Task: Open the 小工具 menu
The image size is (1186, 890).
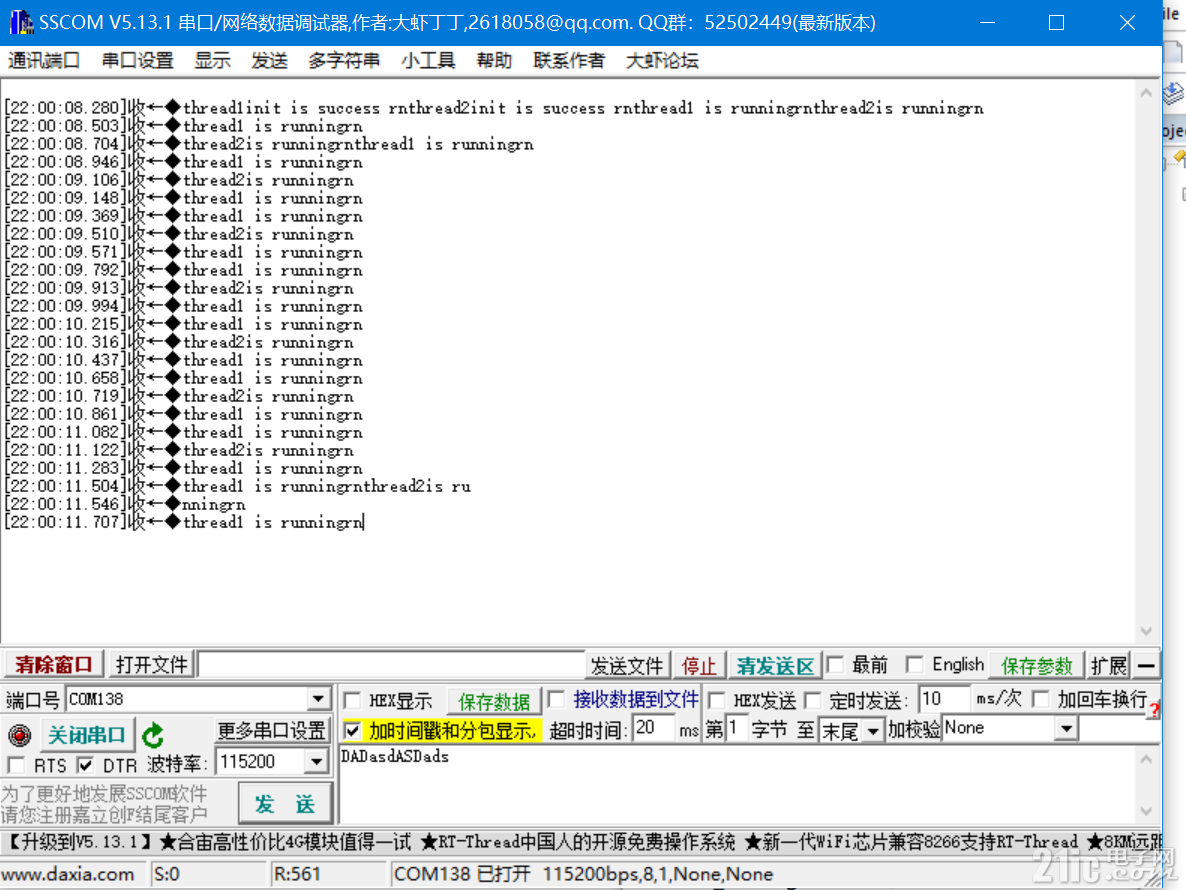Action: [428, 60]
